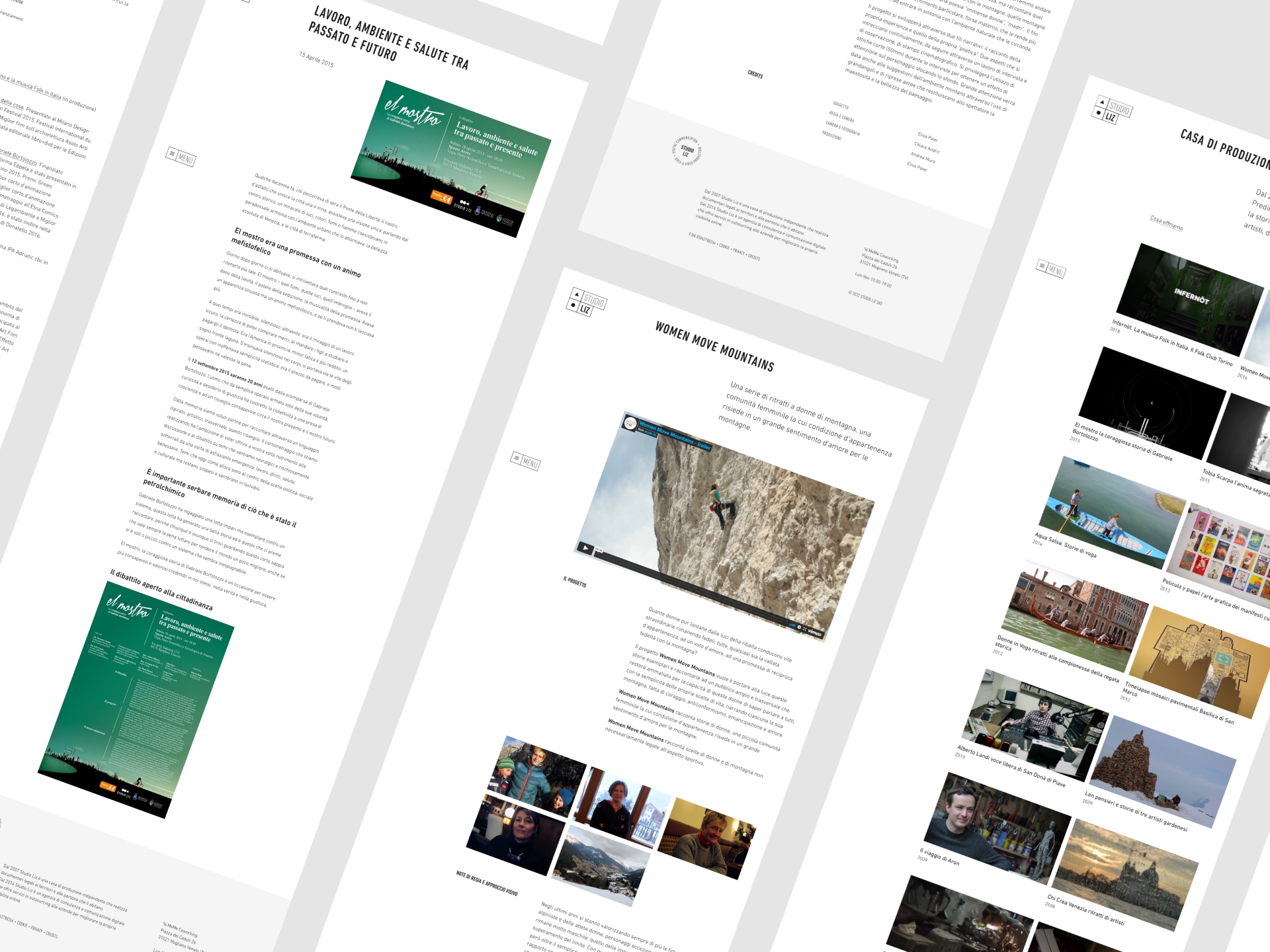Click the tall green el mostro programme poster
1270x952 pixels.
(136, 699)
